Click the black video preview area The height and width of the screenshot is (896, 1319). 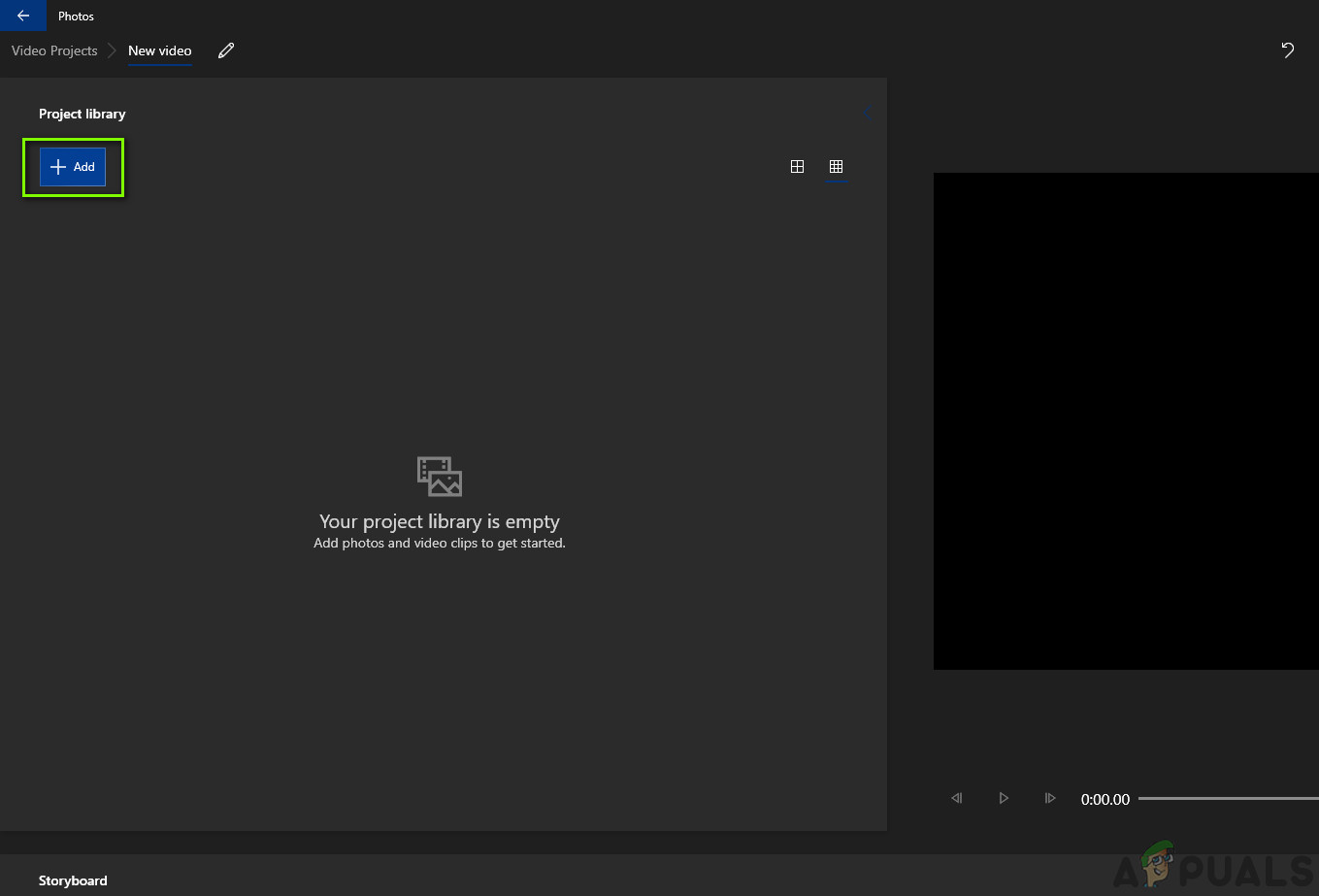(x=1126, y=421)
